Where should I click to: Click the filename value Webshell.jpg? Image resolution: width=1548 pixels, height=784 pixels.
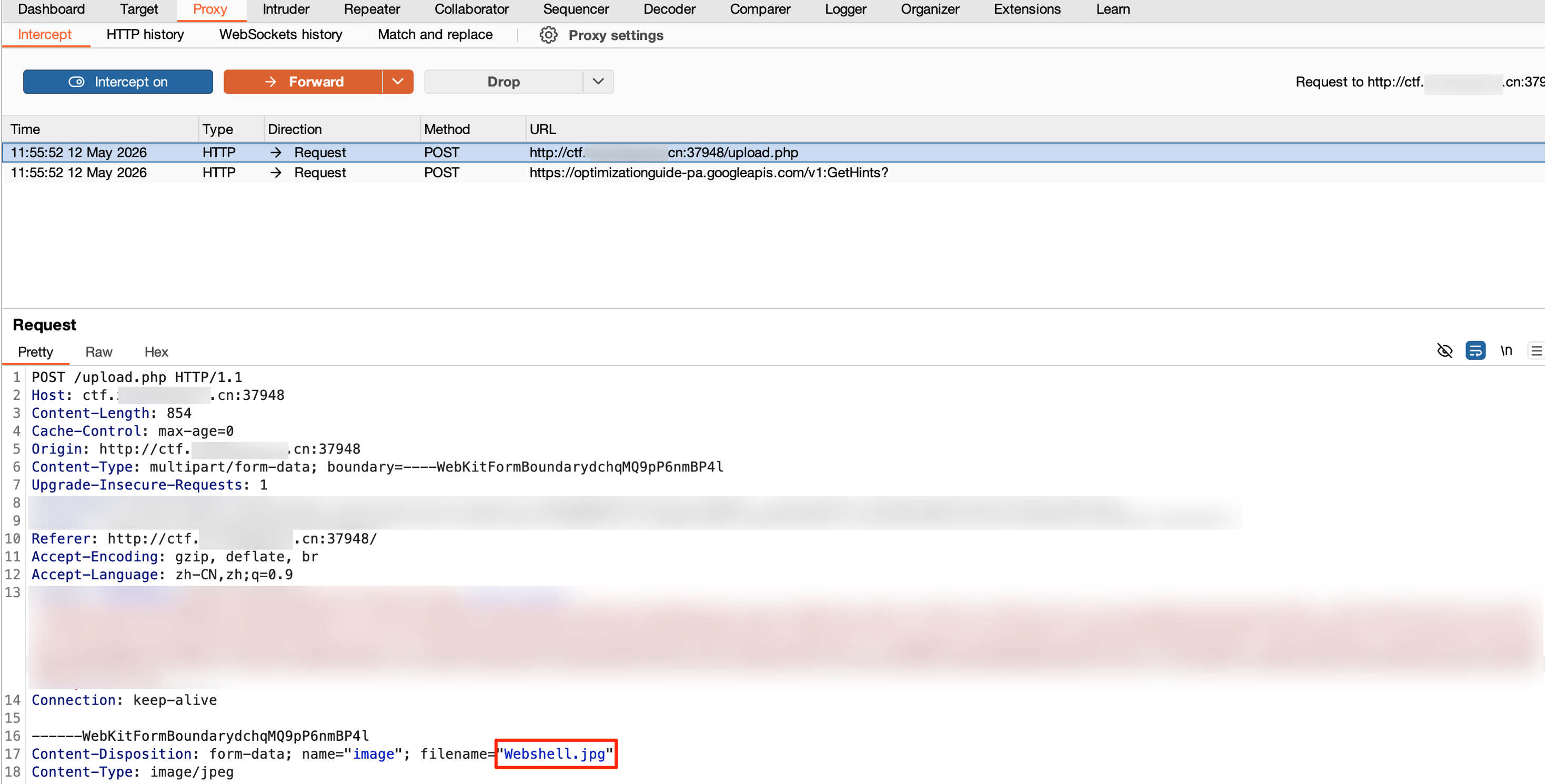pyautogui.click(x=555, y=754)
